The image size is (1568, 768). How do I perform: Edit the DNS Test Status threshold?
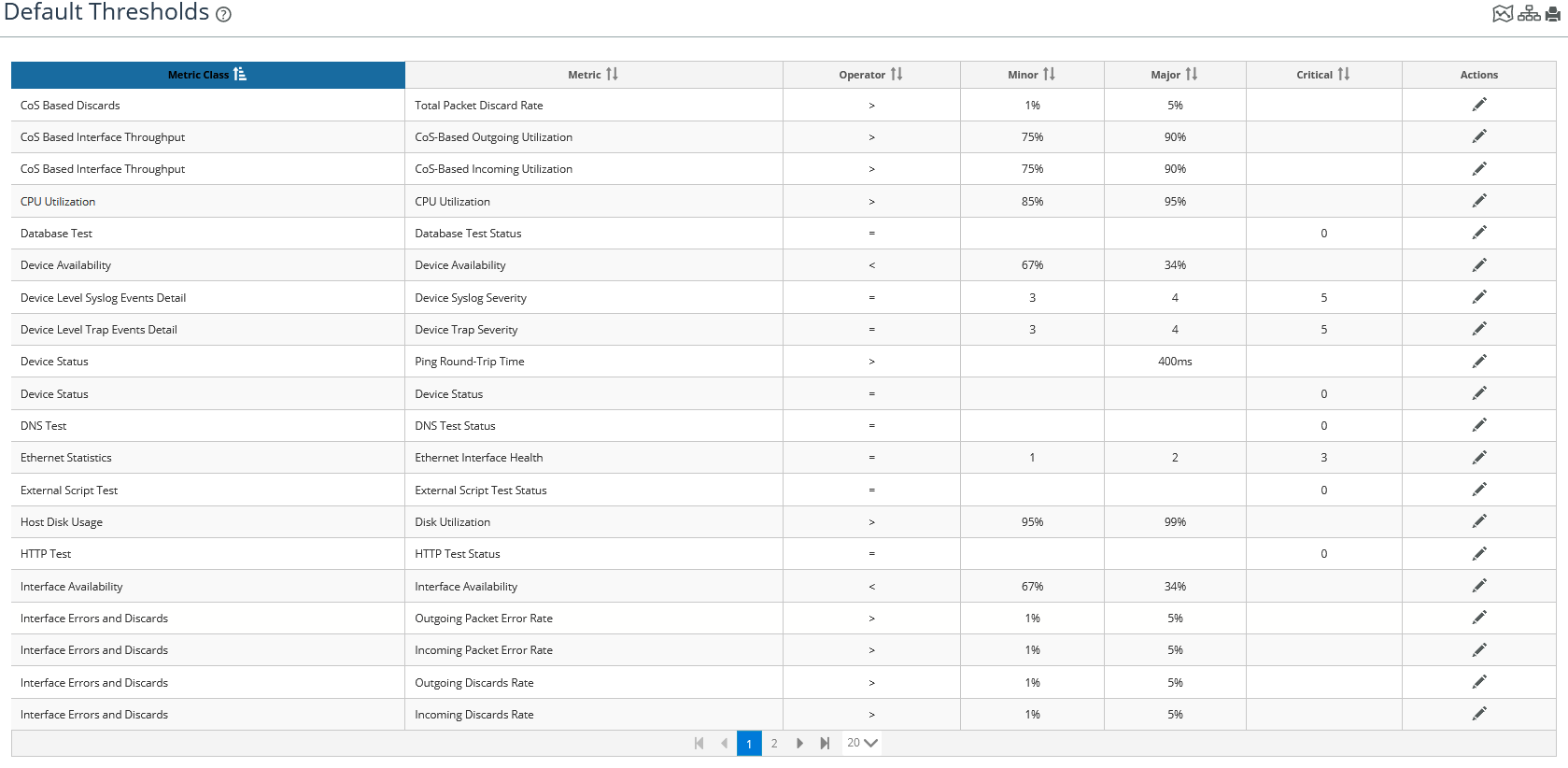tap(1478, 425)
